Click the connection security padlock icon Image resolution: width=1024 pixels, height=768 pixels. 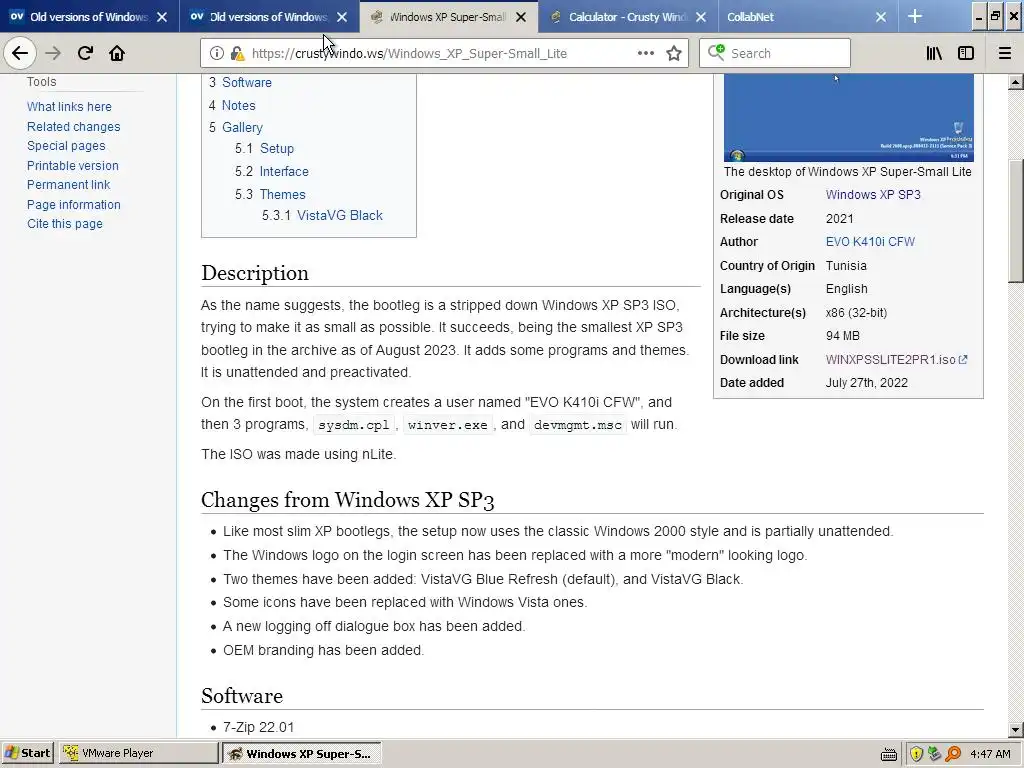[237, 54]
